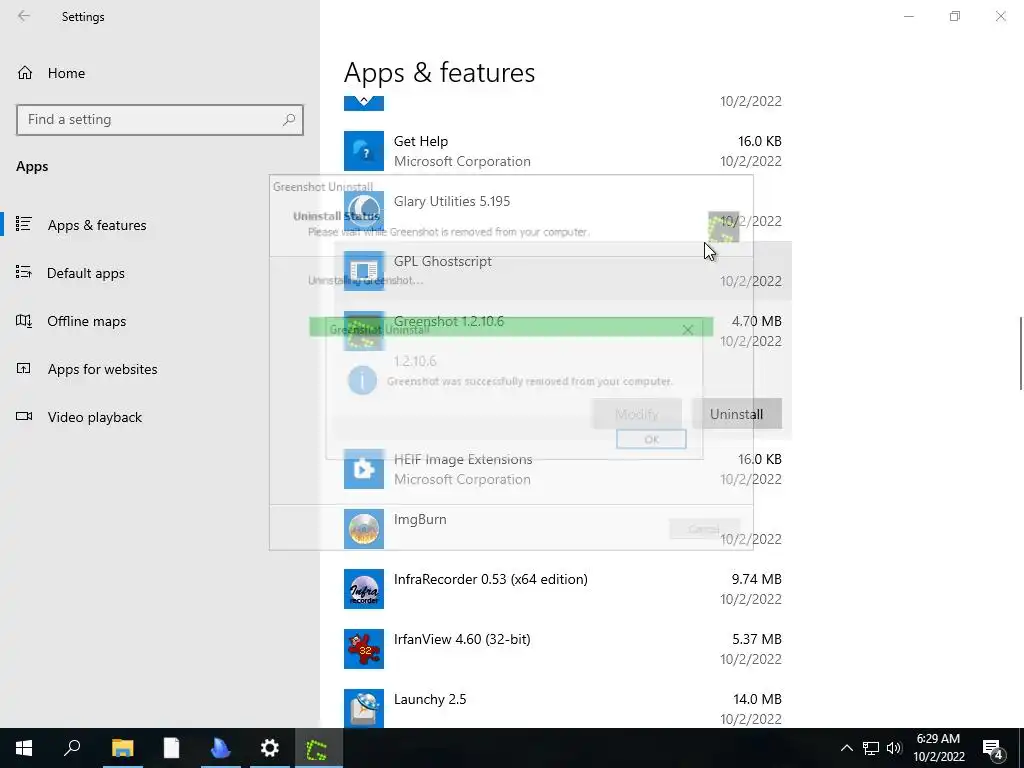The image size is (1024, 768).
Task: Select the InfraRecorder 0.53 (x64 edition) text
Action: (490, 579)
